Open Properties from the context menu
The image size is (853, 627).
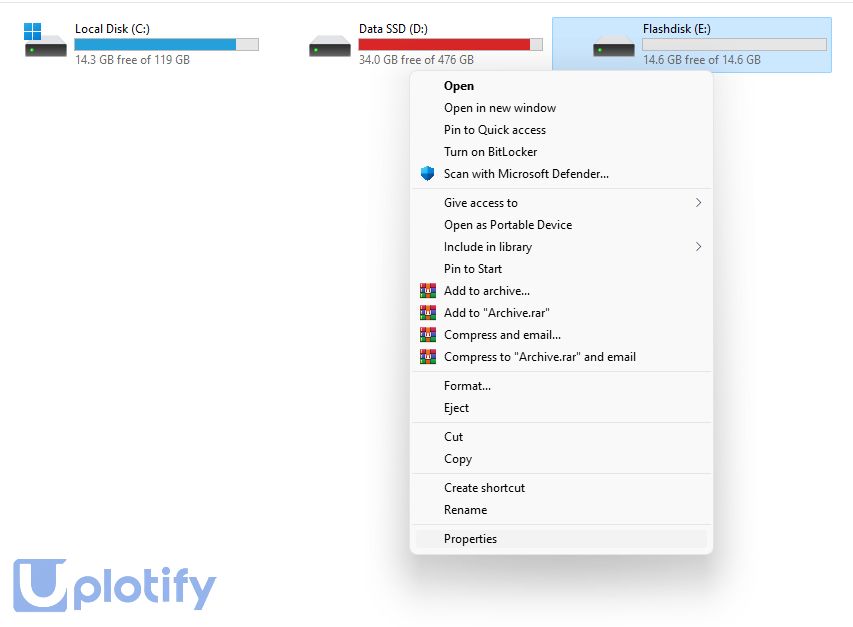click(470, 539)
